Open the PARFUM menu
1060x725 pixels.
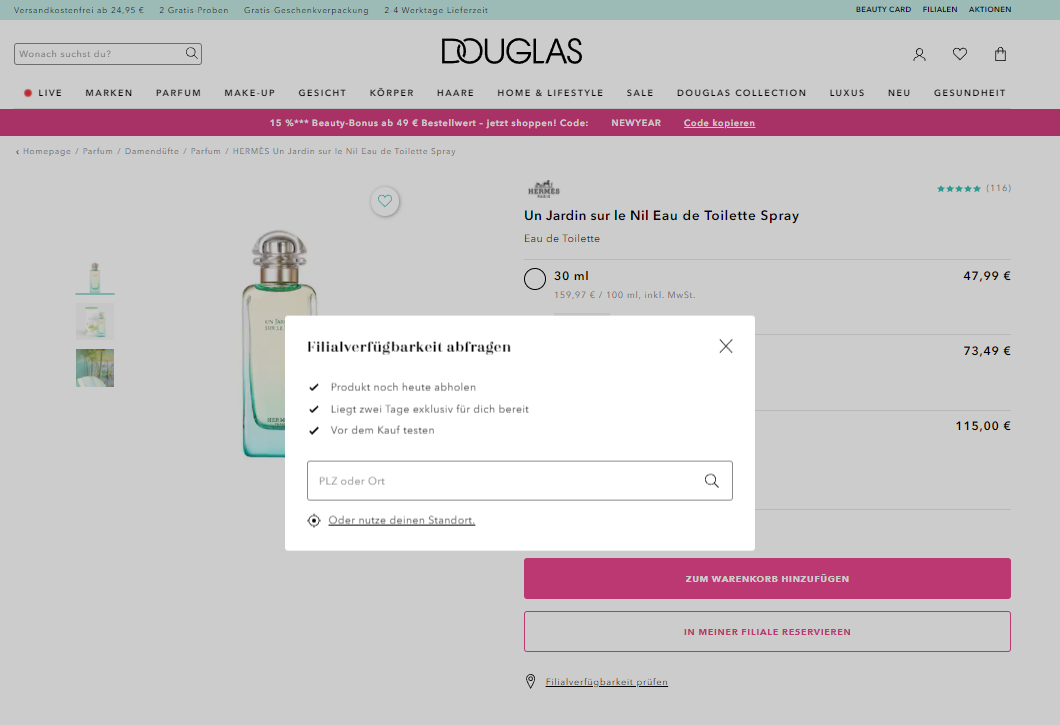(x=178, y=93)
